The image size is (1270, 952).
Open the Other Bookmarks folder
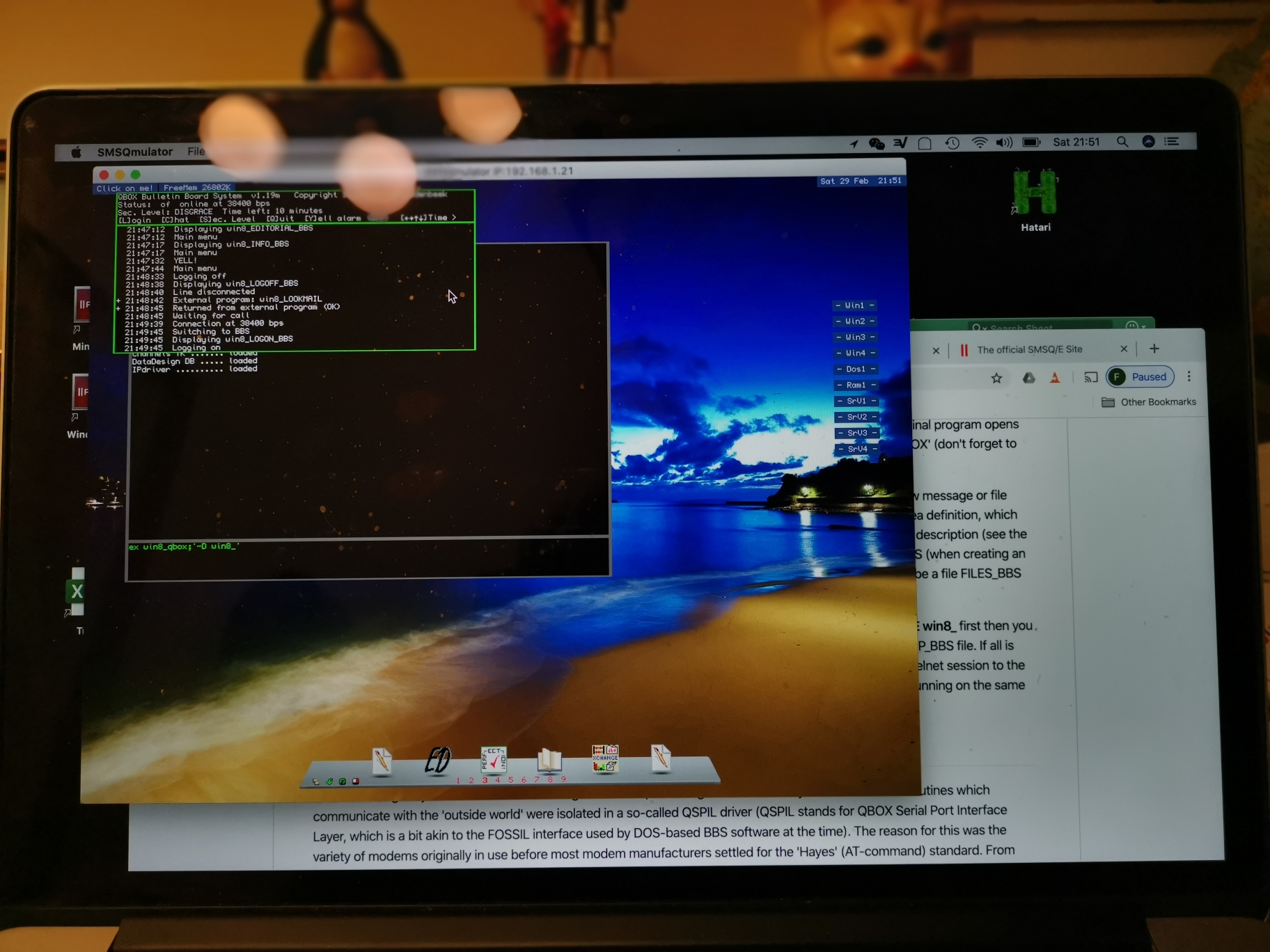[x=1149, y=402]
